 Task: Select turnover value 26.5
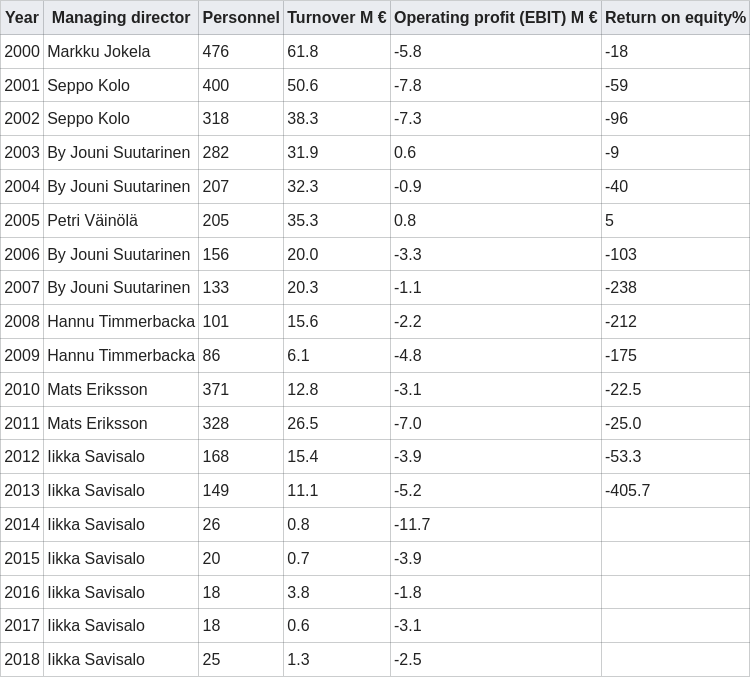pos(303,424)
